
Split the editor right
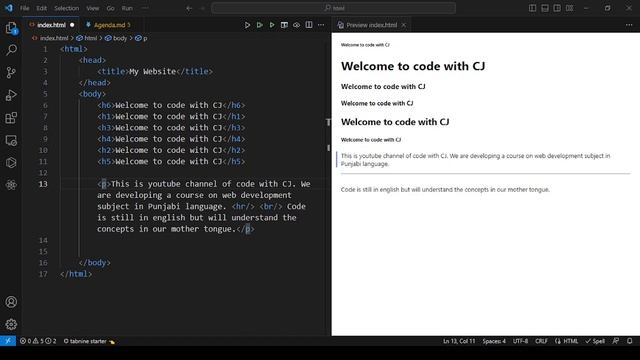[309, 25]
